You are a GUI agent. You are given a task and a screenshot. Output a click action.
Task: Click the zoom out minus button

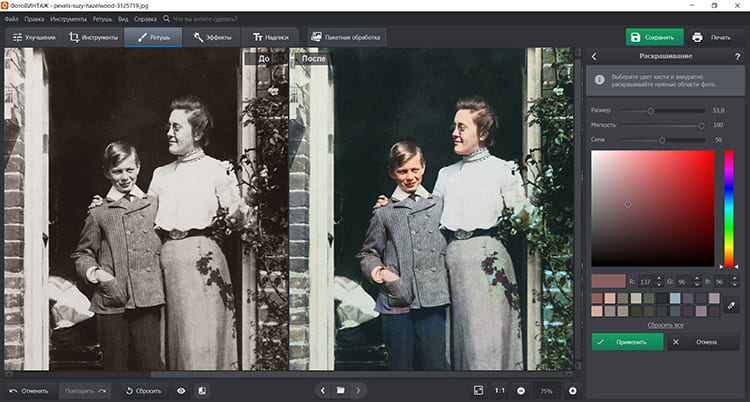pyautogui.click(x=521, y=390)
